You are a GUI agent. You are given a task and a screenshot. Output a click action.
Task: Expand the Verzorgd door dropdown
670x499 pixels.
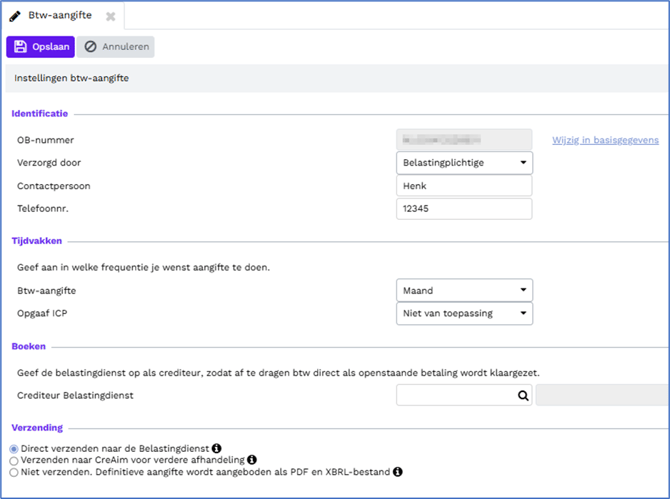[x=464, y=163]
